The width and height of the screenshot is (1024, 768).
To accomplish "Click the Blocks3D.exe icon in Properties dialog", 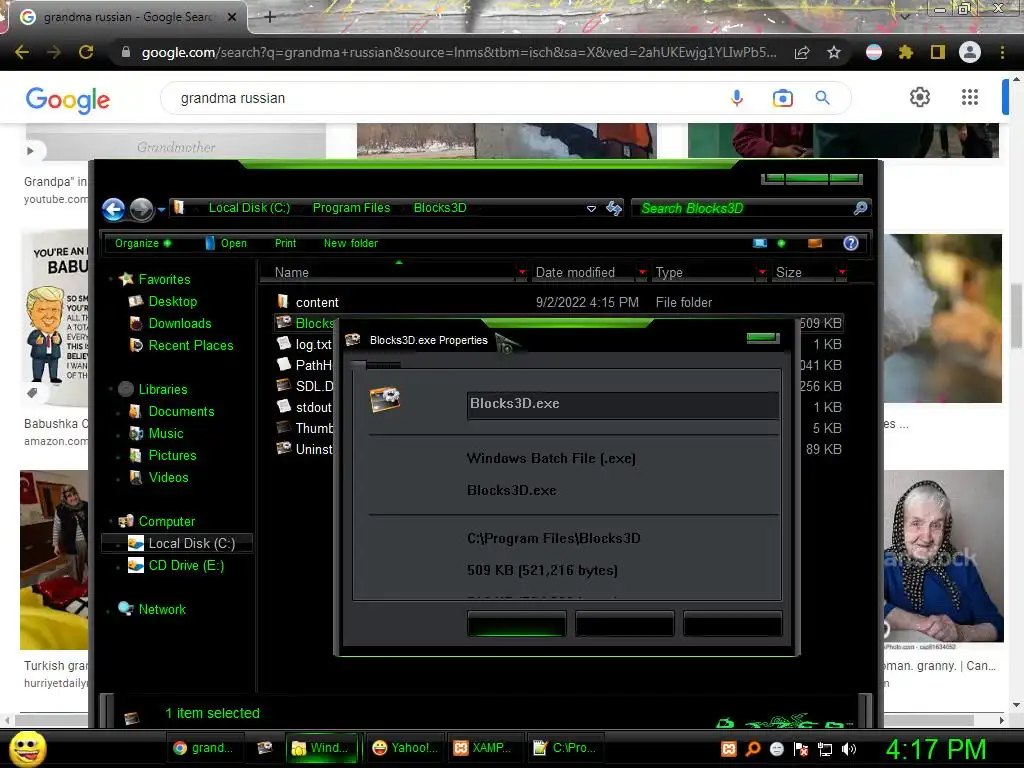I will [x=385, y=400].
